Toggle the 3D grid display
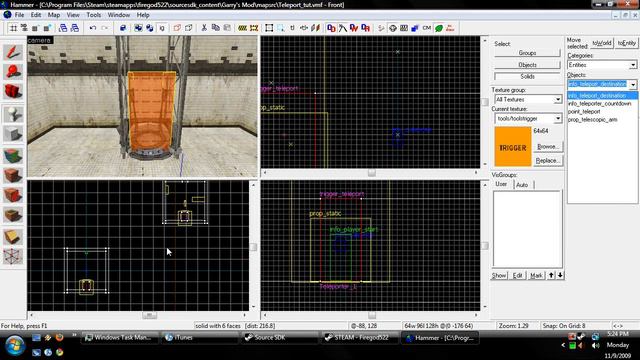Viewport: 640px width, 360px height. point(24,28)
